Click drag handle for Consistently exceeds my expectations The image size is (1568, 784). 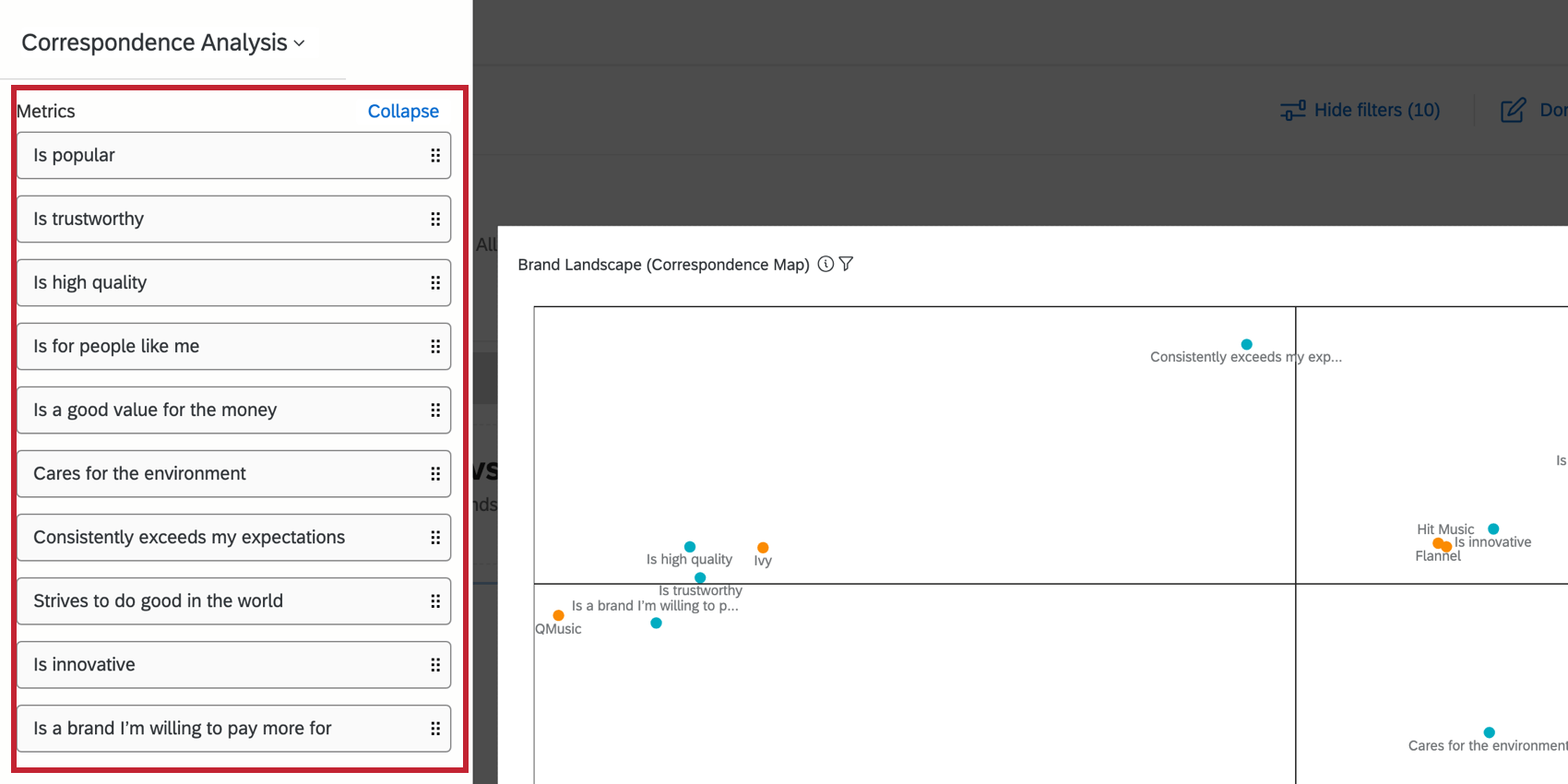click(x=435, y=538)
